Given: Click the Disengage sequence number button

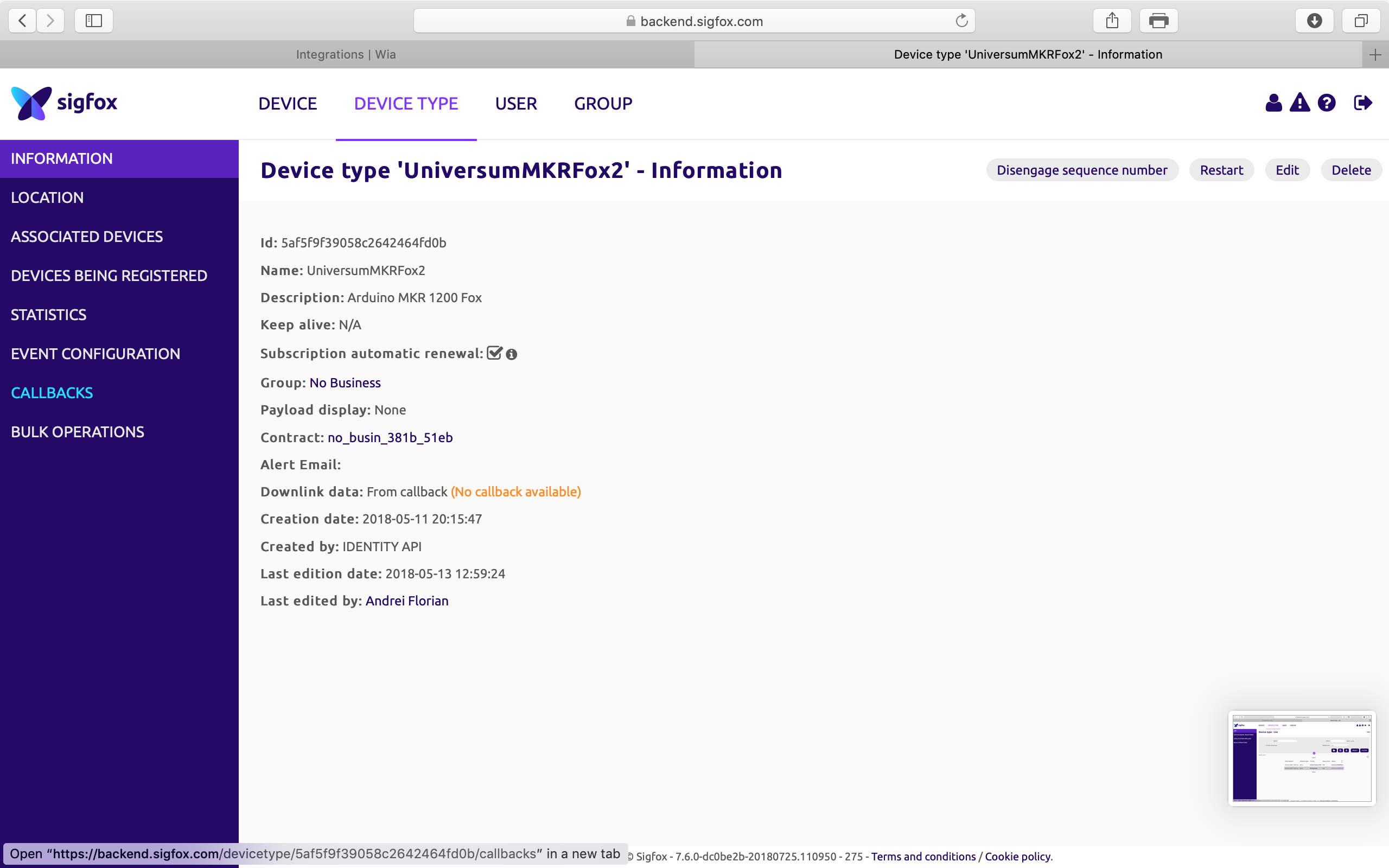Looking at the screenshot, I should 1081,170.
